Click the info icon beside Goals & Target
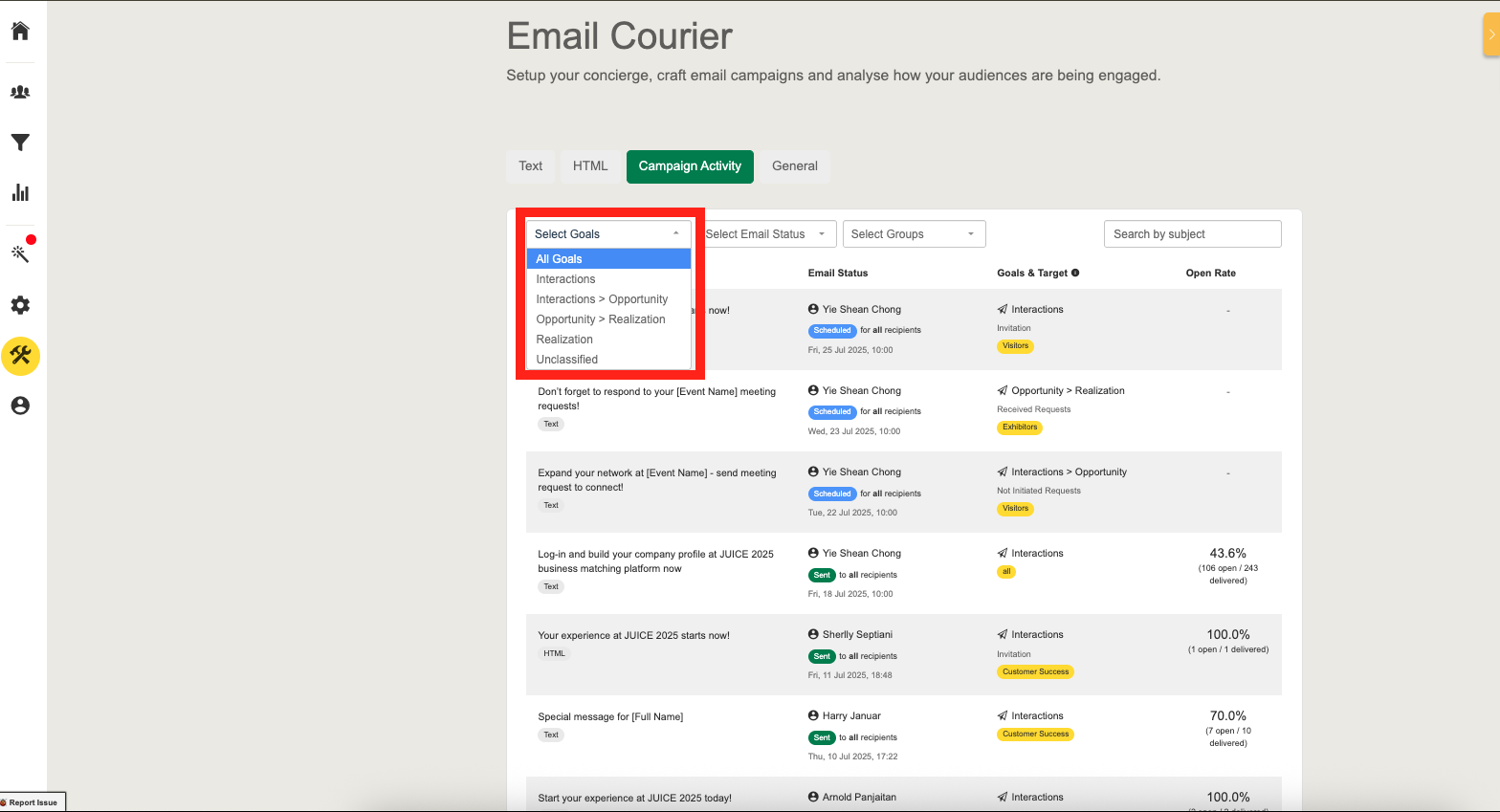 (x=1075, y=273)
